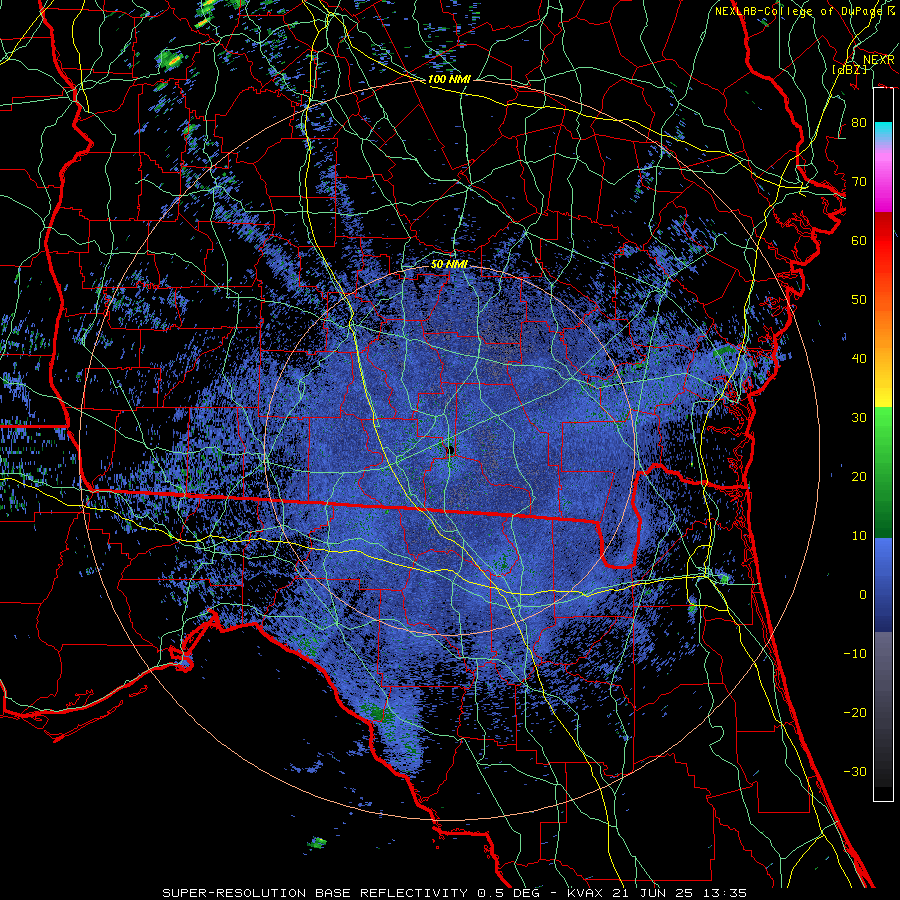Click the 40 value on the dBZ scale
This screenshot has height=900, width=900.
point(859,358)
